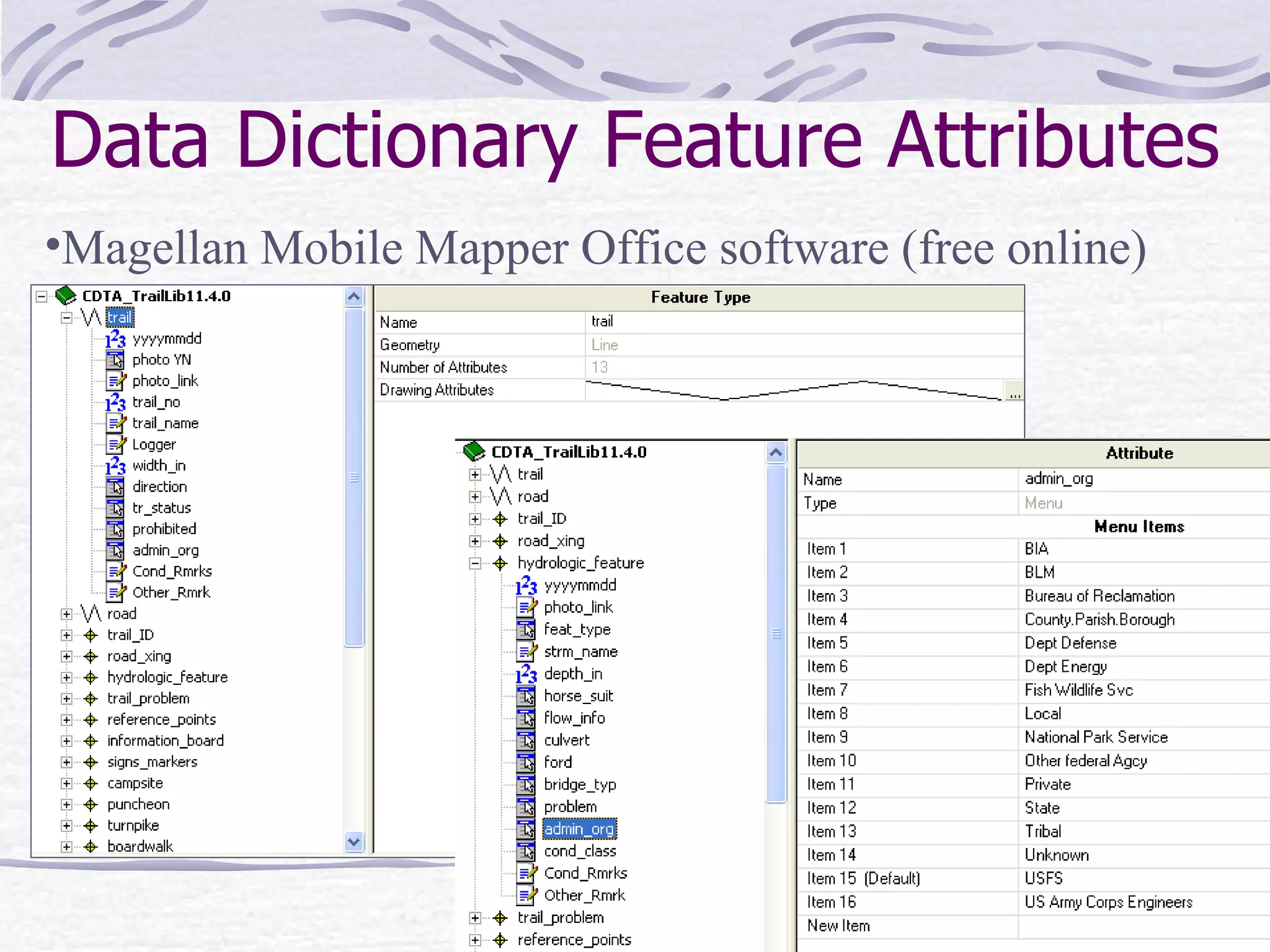The height and width of the screenshot is (952, 1270).
Task: Click the point icon beside hydrologic_feature in right tree
Action: point(500,563)
